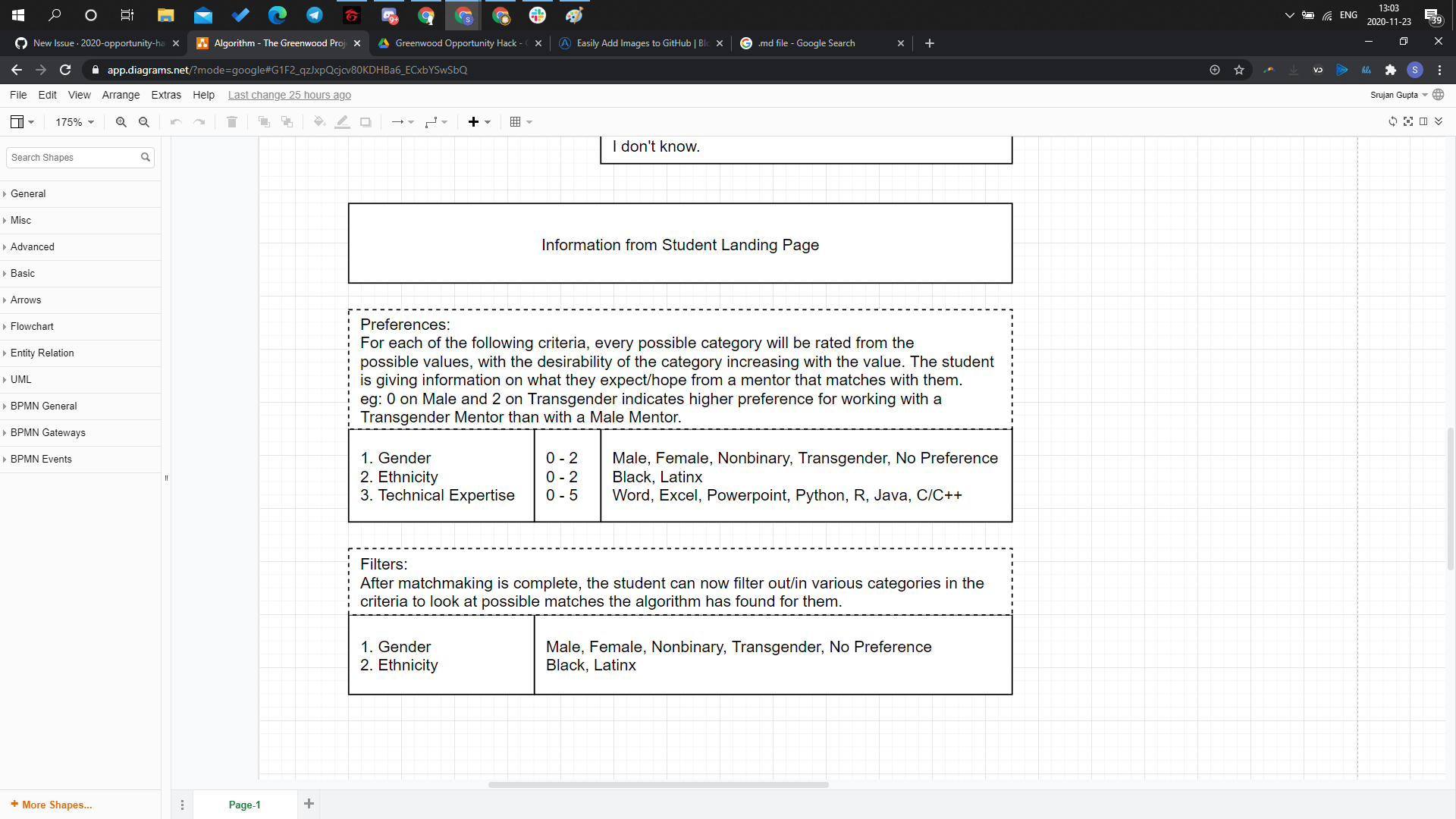Collapse the toolbar with double-chevron icon

tap(1439, 121)
